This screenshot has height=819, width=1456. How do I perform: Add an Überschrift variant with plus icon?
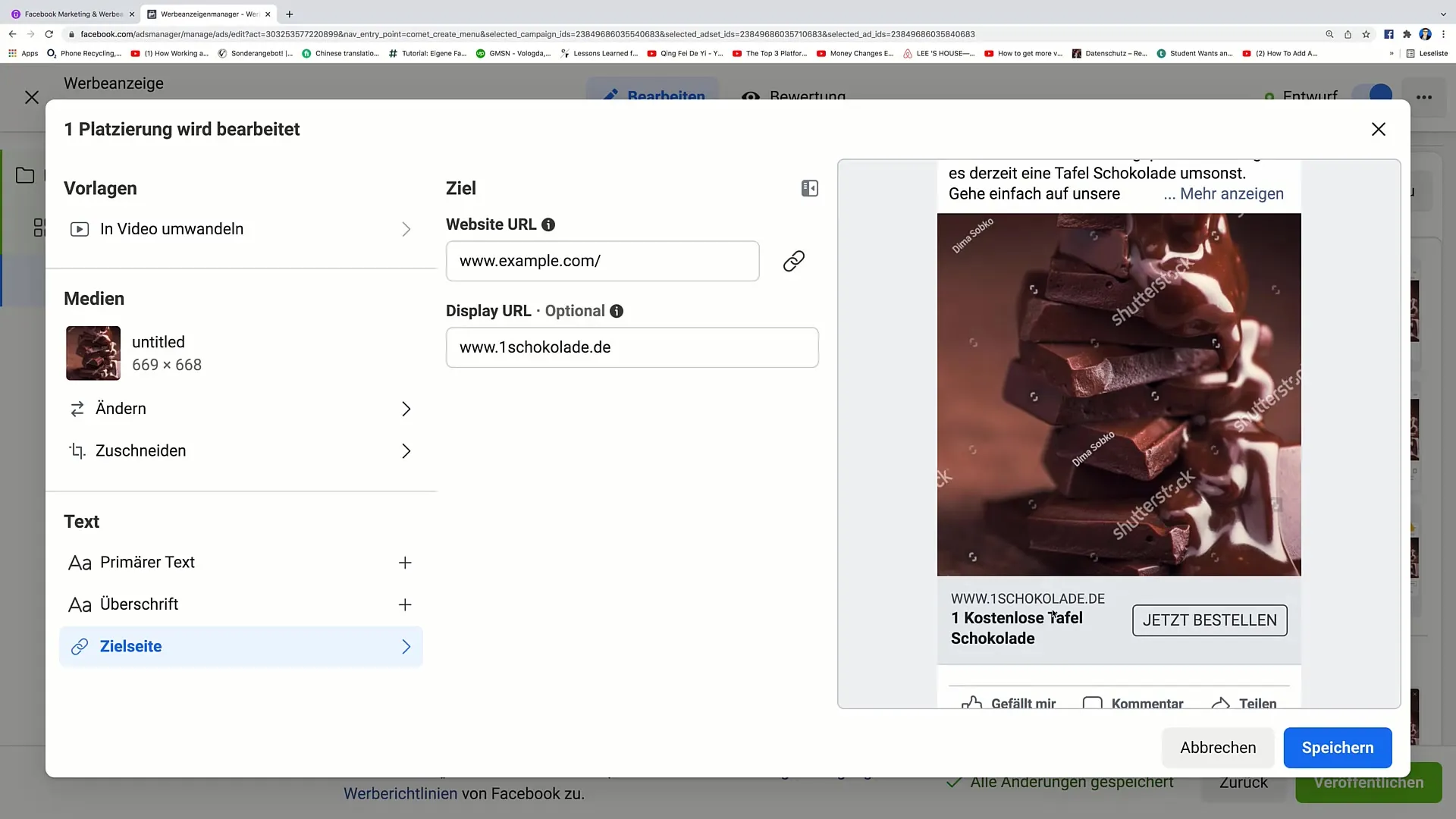click(405, 604)
